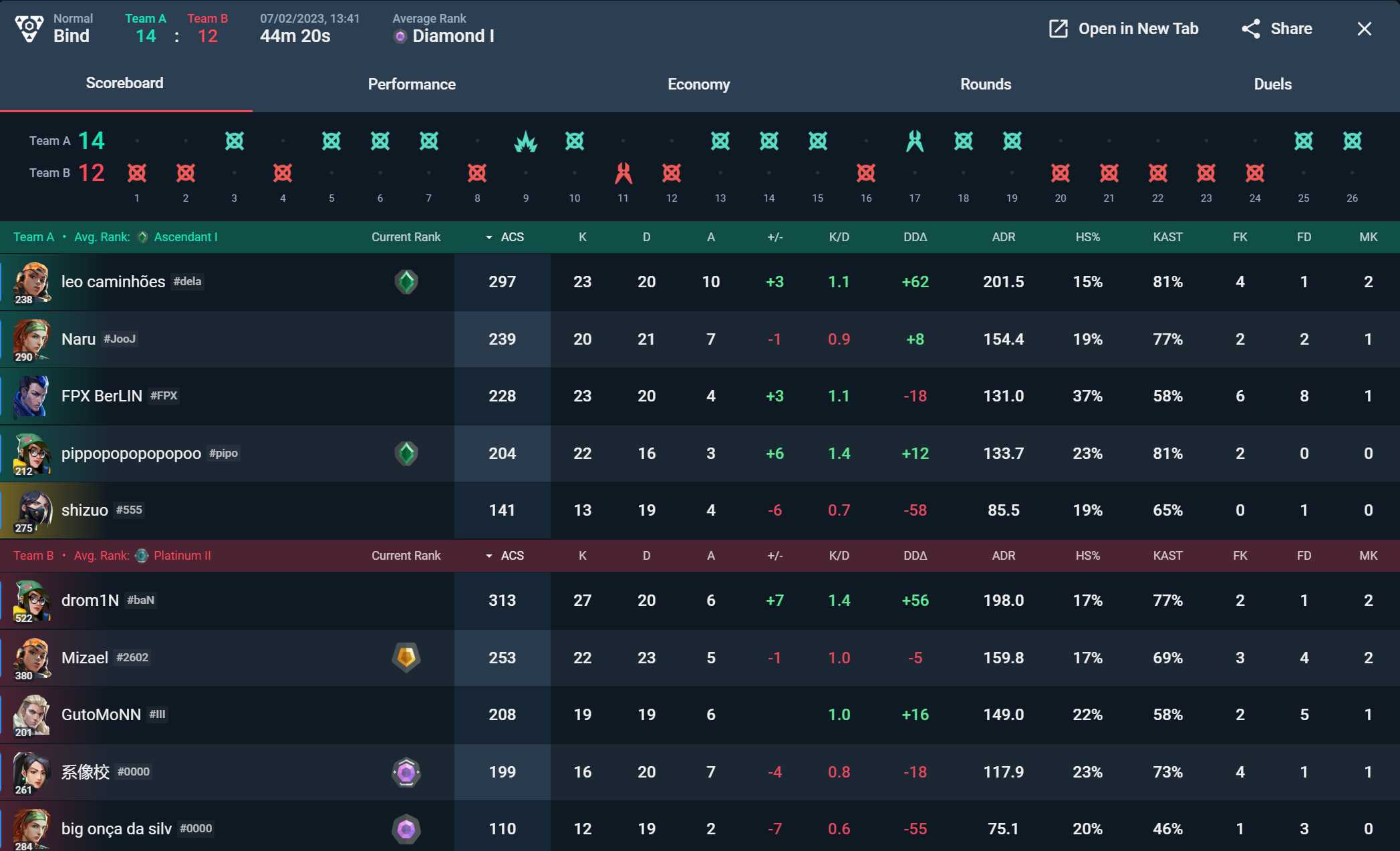The height and width of the screenshot is (851, 1400).
Task: Click round 11 defuse icon for Team B
Action: [x=623, y=173]
